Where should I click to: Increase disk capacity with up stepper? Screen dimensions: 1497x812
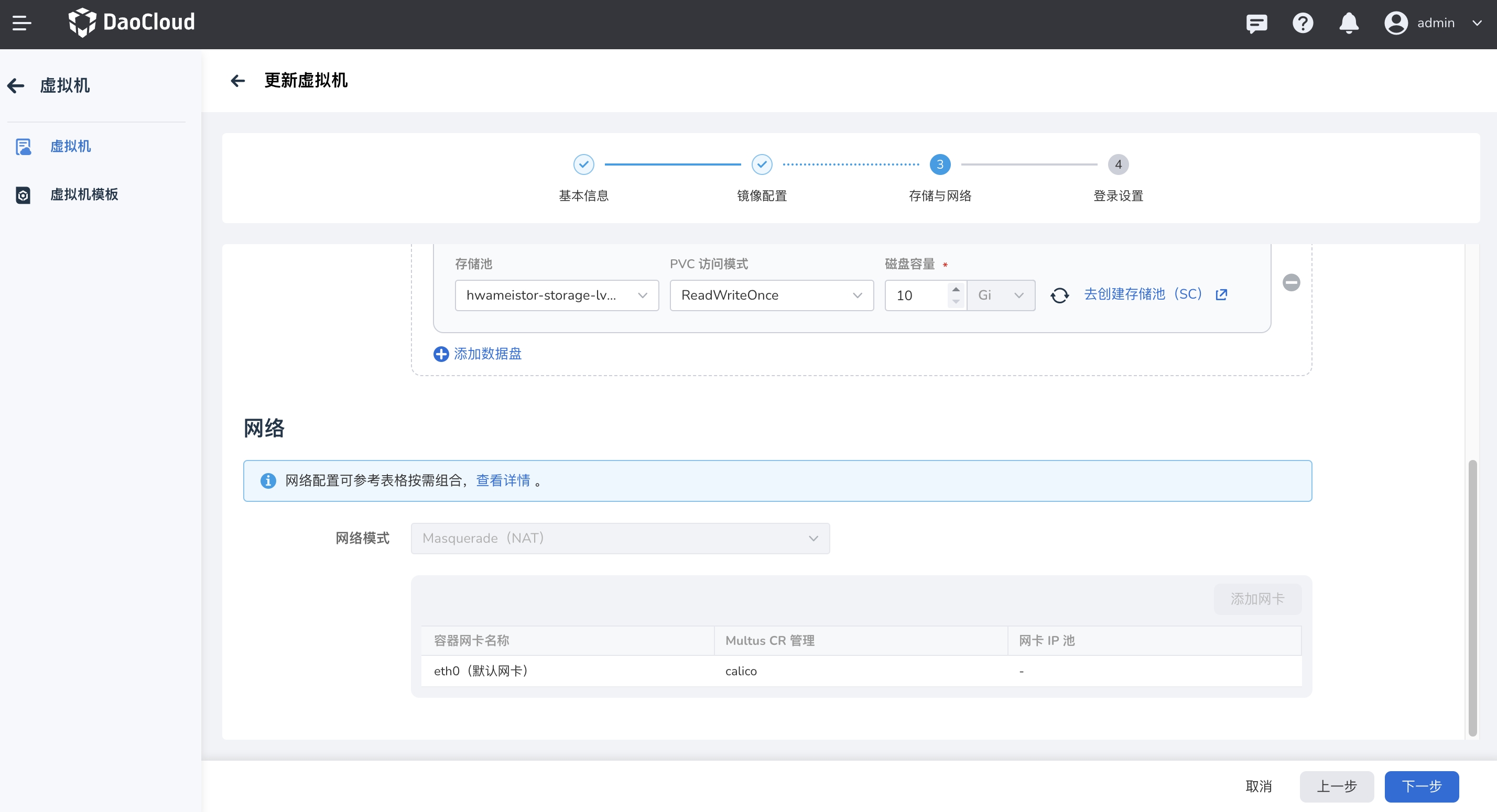(x=956, y=289)
